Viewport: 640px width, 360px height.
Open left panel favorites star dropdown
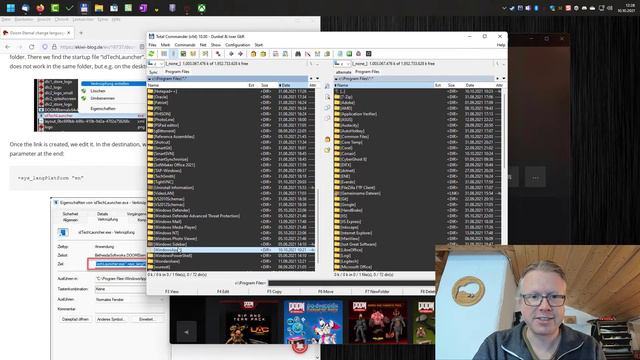pyautogui.click(x=311, y=78)
